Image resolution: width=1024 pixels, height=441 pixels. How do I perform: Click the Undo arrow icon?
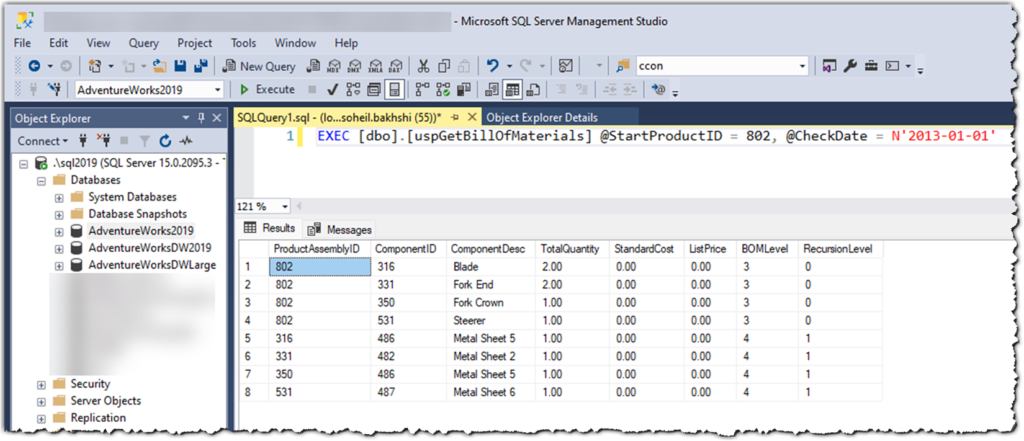click(x=493, y=66)
